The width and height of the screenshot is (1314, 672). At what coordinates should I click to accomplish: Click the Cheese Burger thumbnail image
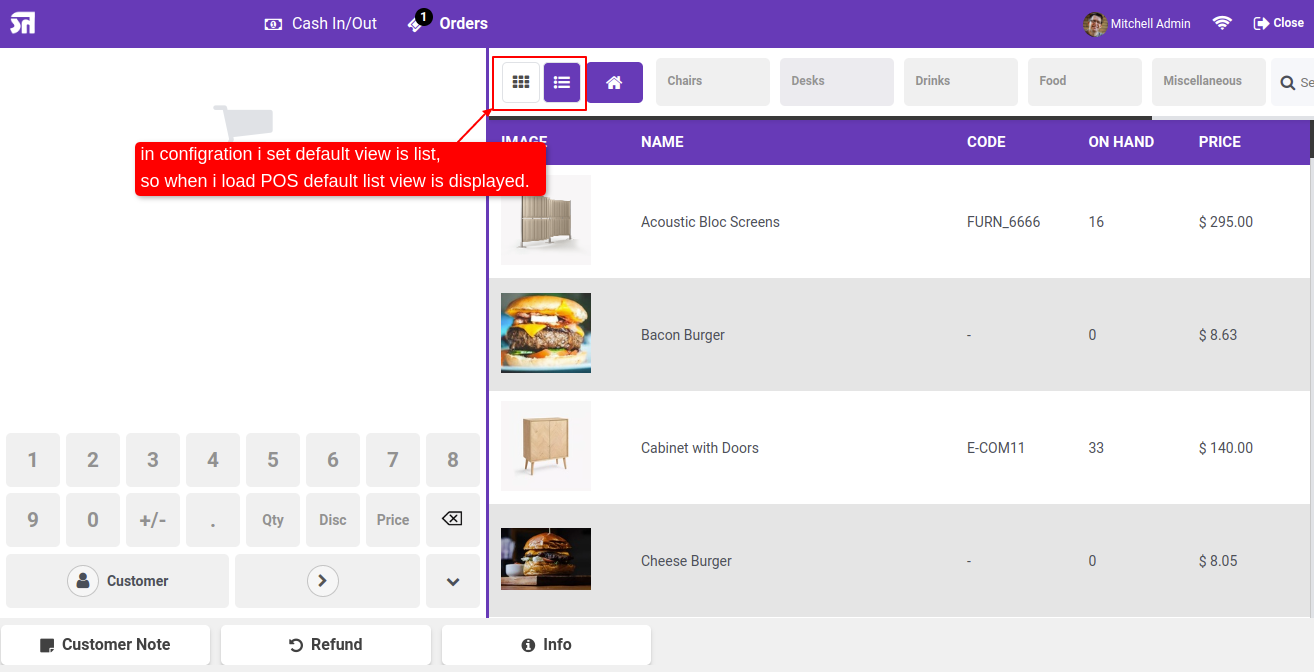coord(546,559)
